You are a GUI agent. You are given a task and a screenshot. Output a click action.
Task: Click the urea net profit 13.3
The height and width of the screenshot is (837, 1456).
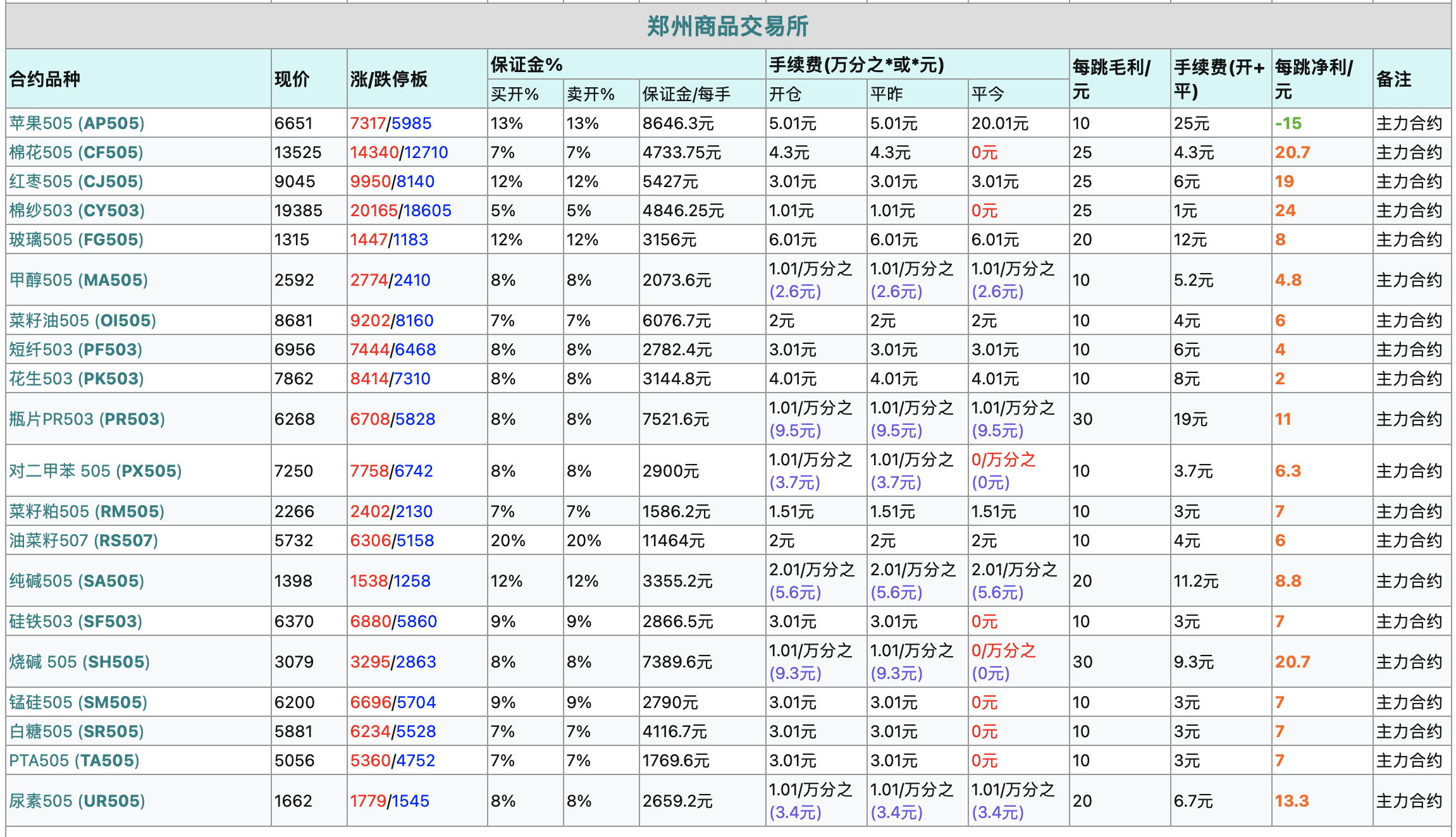[1292, 801]
